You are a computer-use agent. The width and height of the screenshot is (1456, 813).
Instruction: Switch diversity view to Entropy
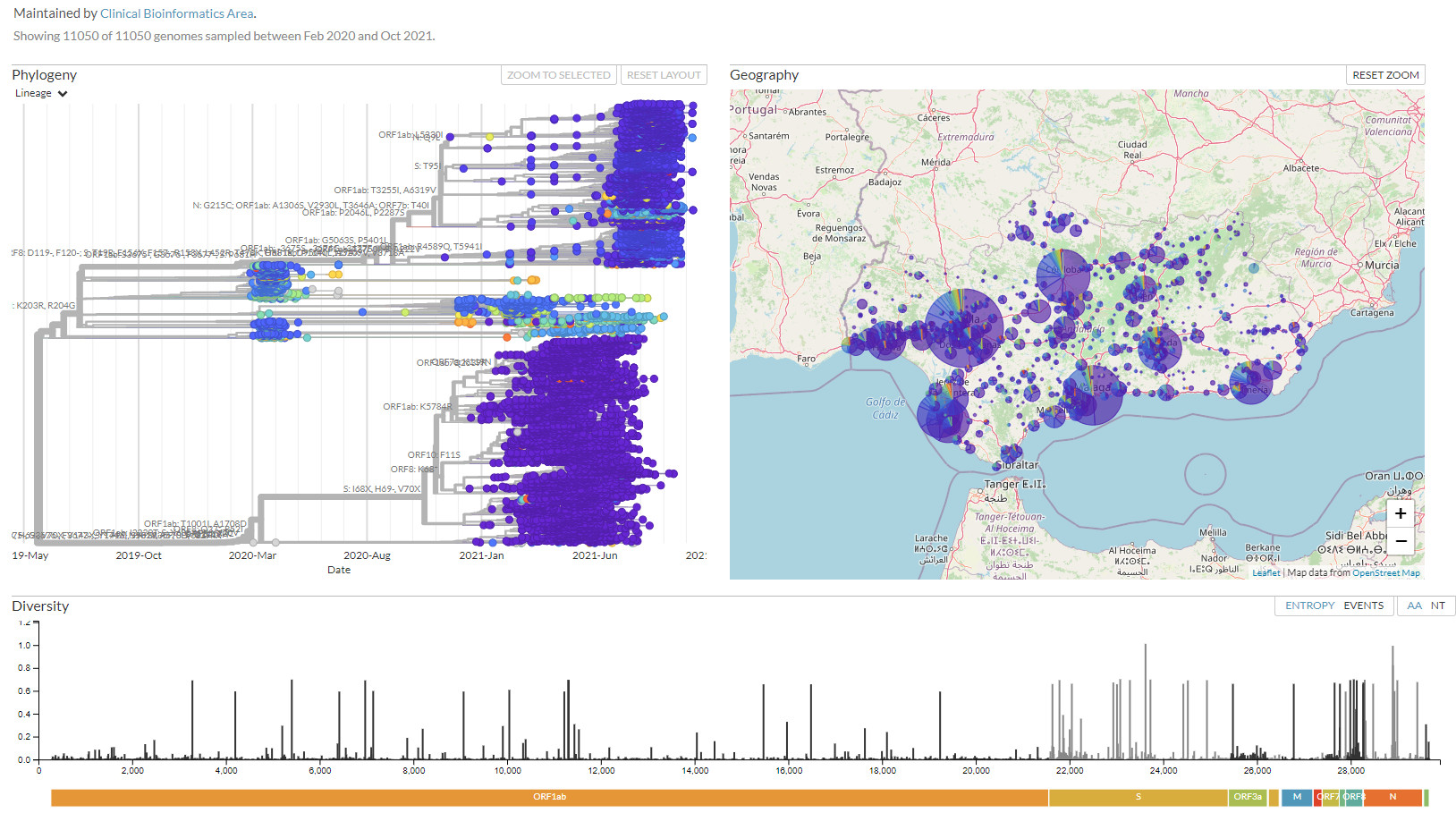pyautogui.click(x=1309, y=606)
